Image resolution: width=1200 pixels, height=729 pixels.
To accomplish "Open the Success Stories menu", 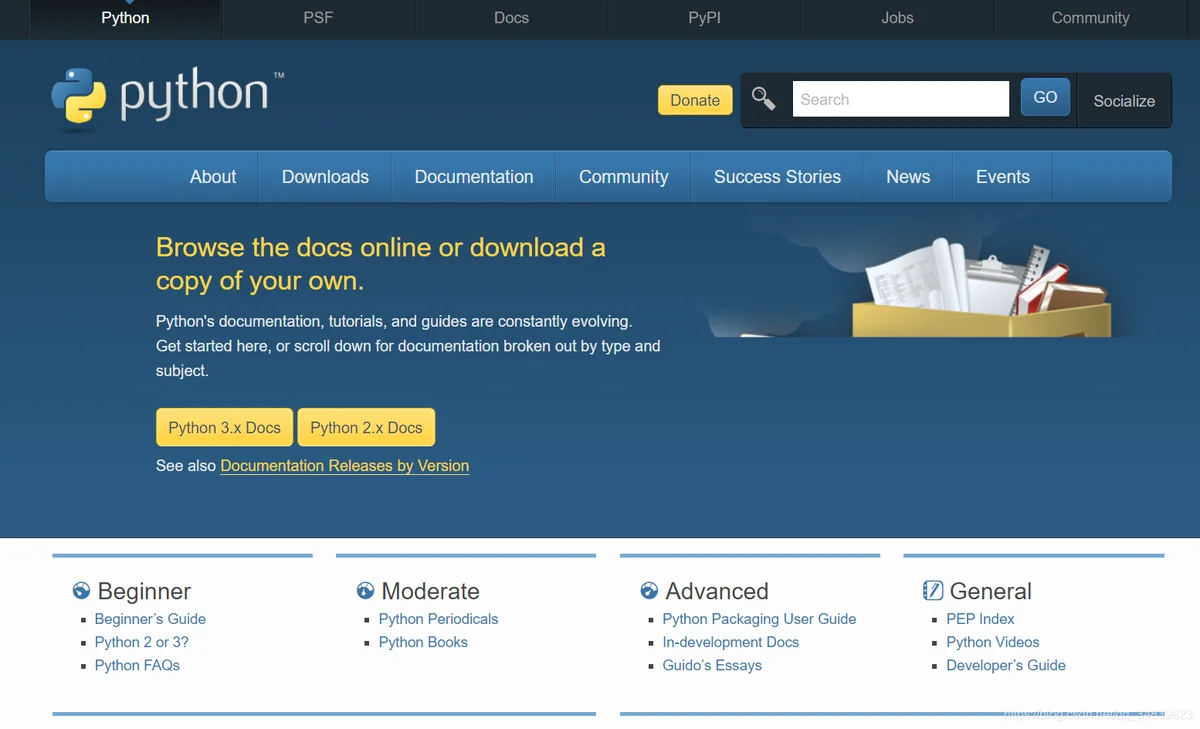I will click(777, 177).
